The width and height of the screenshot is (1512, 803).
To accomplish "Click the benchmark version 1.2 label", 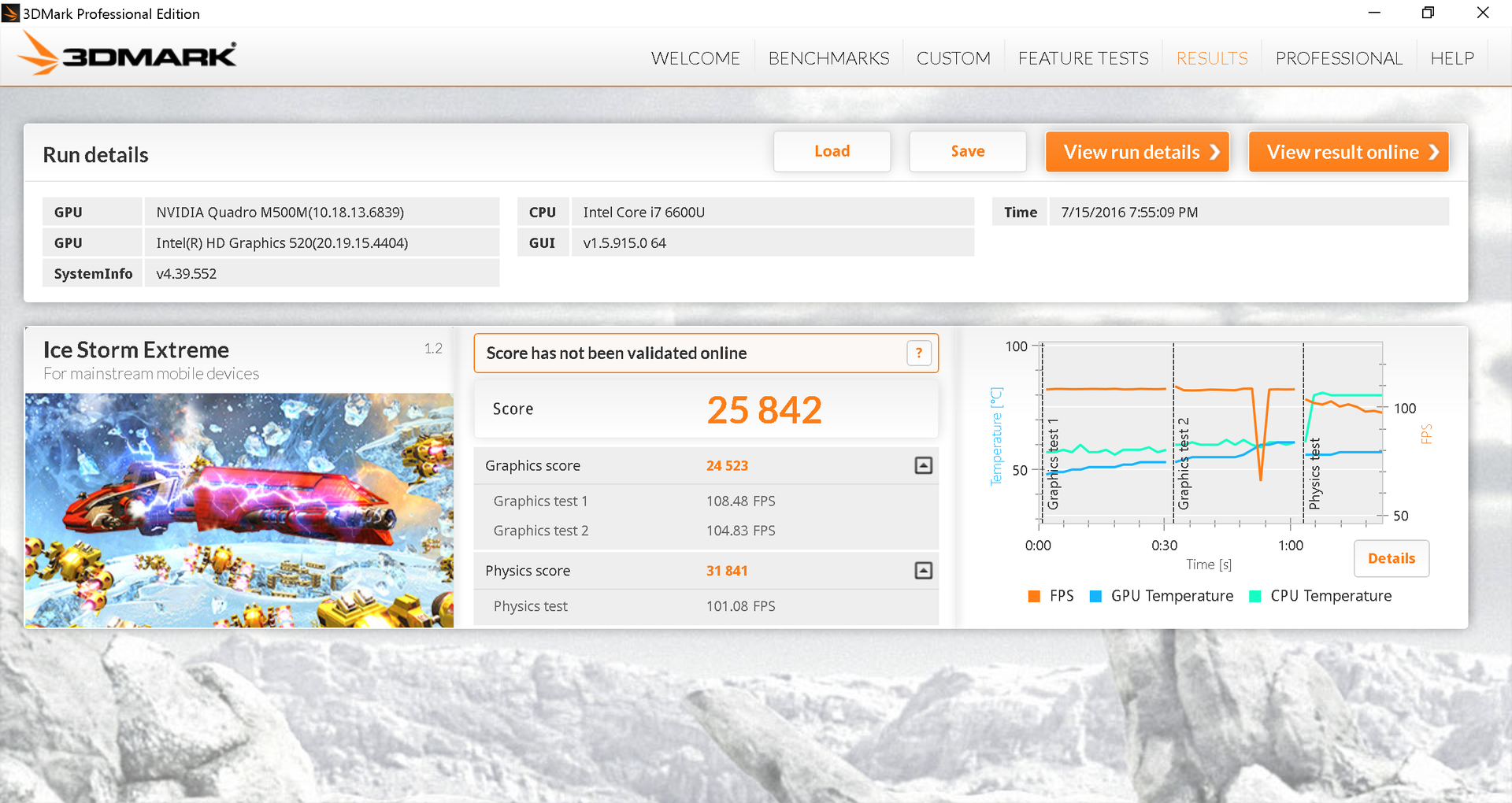I will 433,348.
